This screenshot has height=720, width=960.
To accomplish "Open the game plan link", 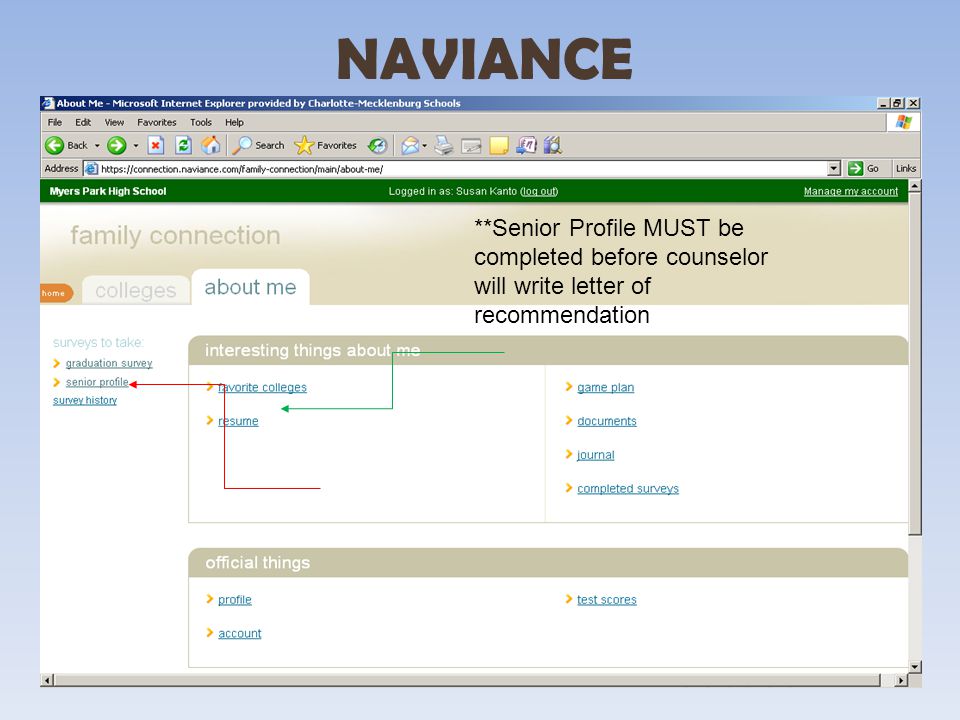I will (606, 388).
